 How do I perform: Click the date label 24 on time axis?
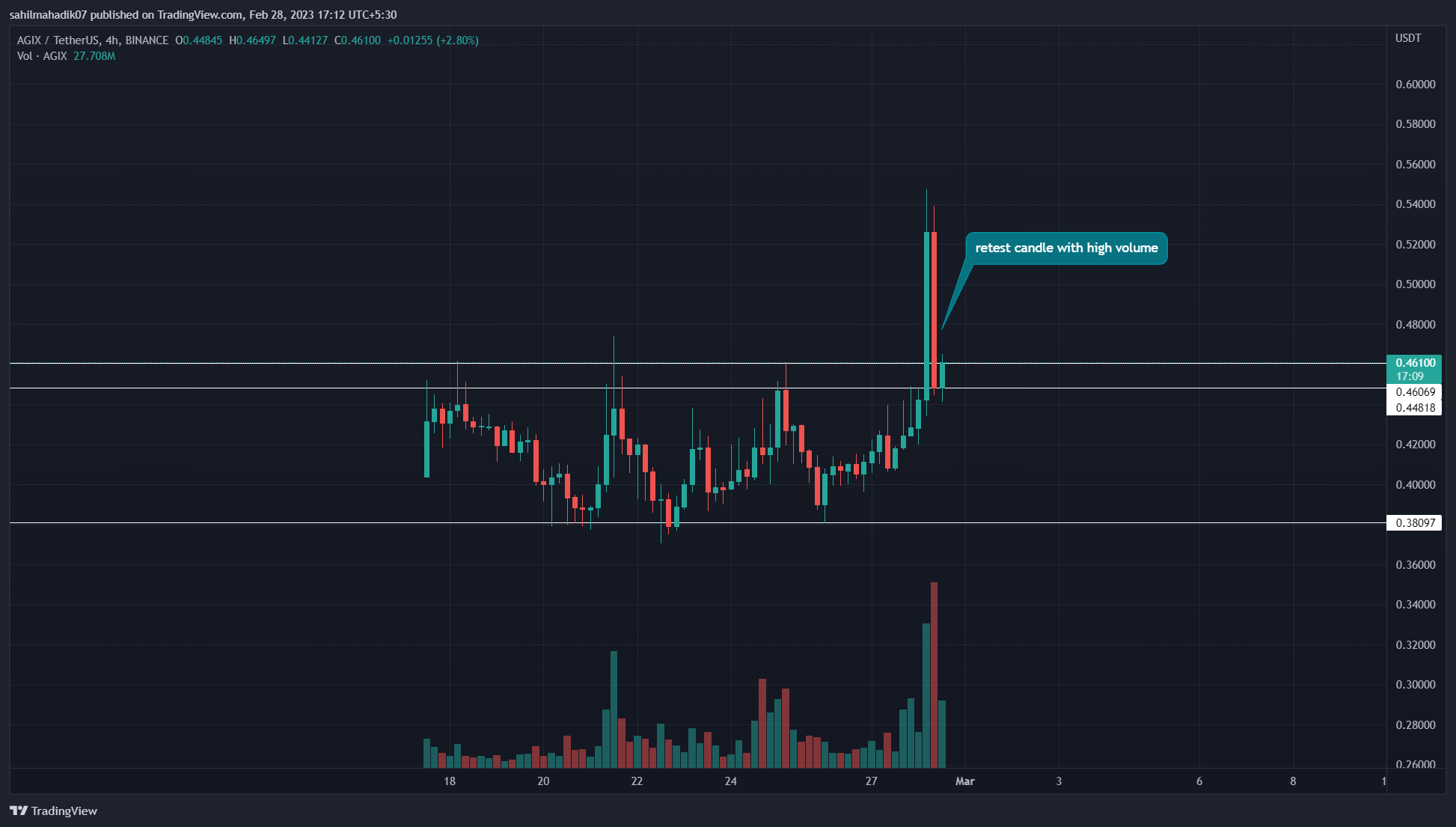coord(731,781)
